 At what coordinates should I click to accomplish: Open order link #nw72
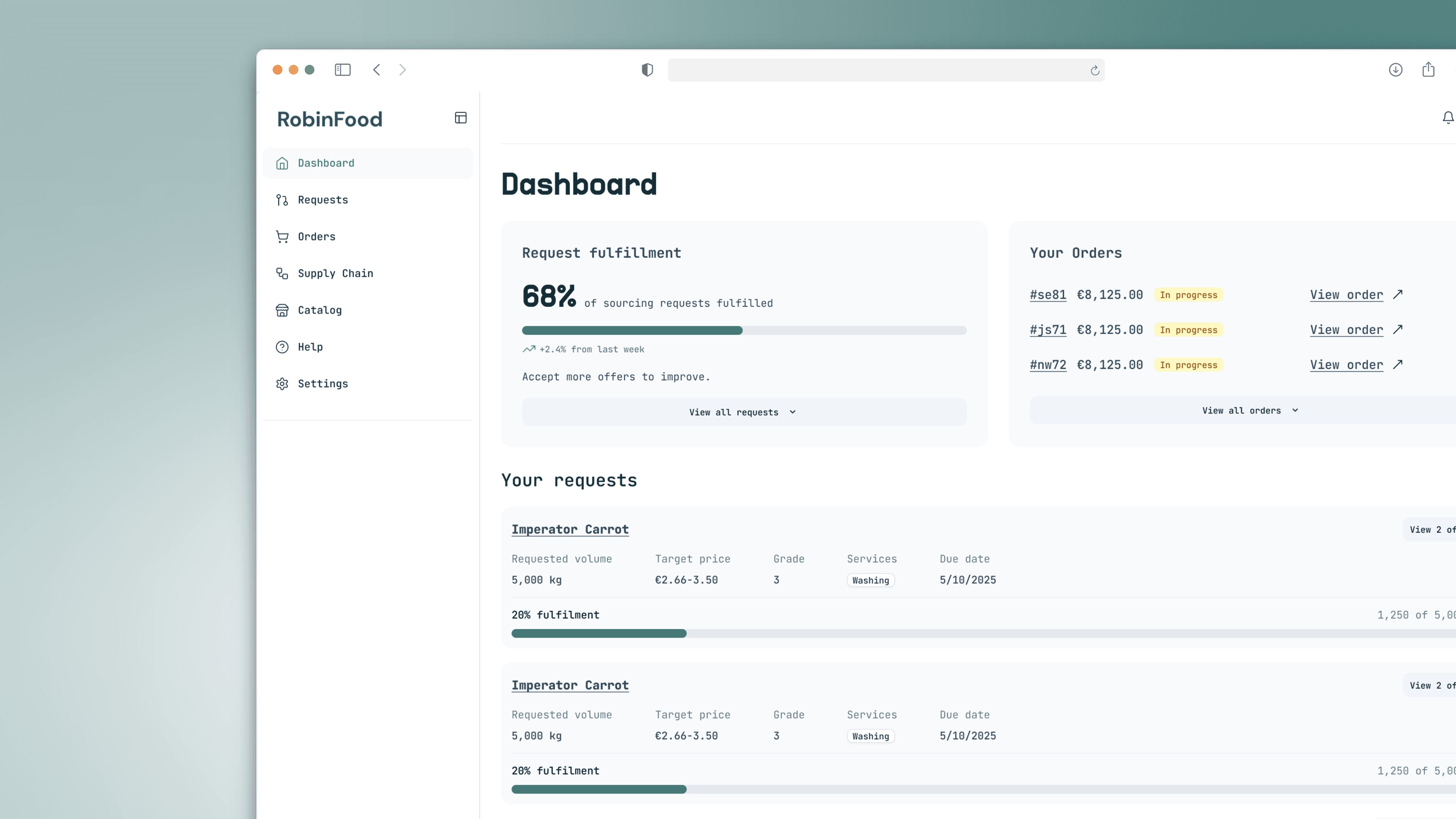1048,364
